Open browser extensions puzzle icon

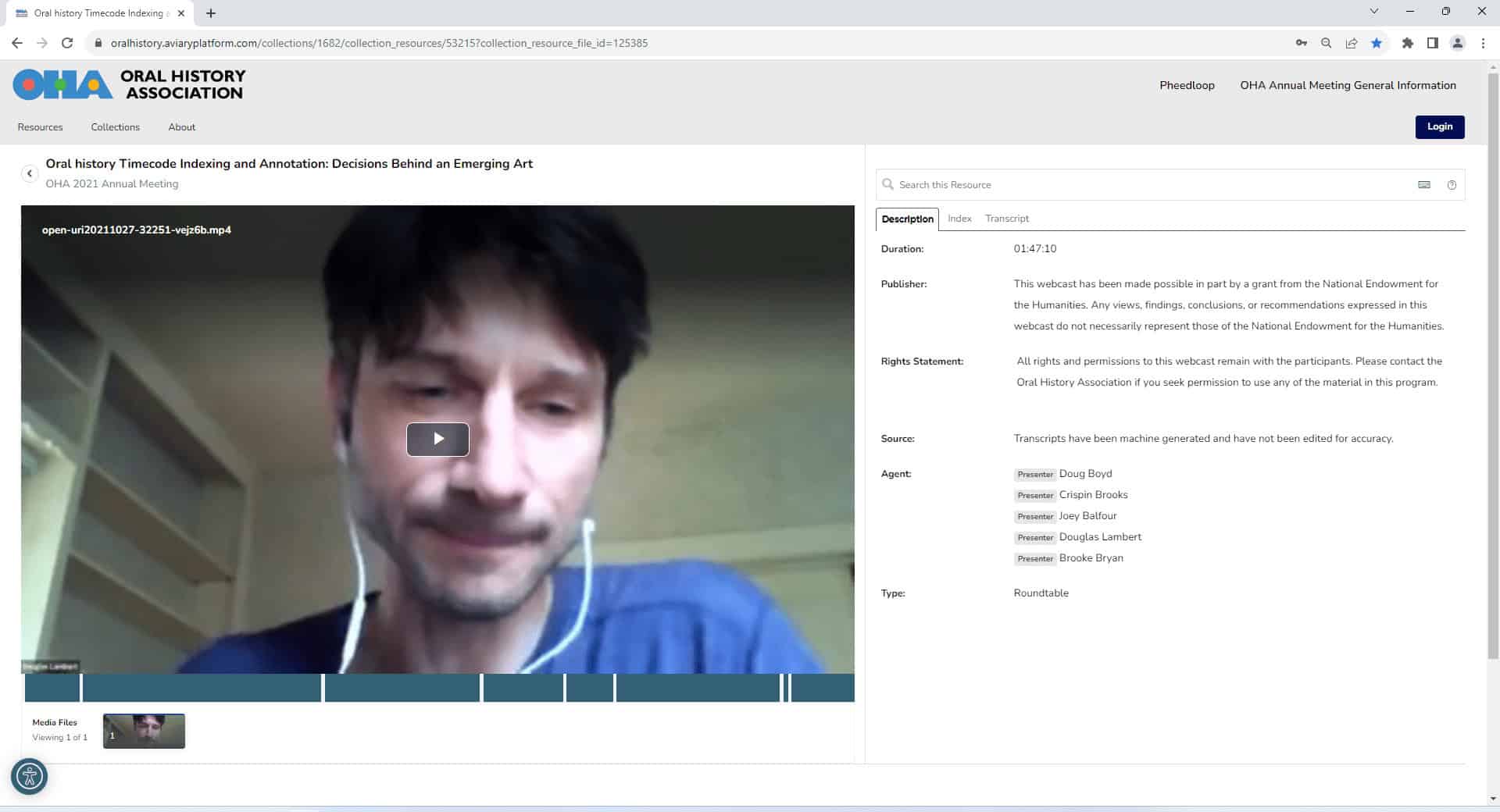[1407, 43]
